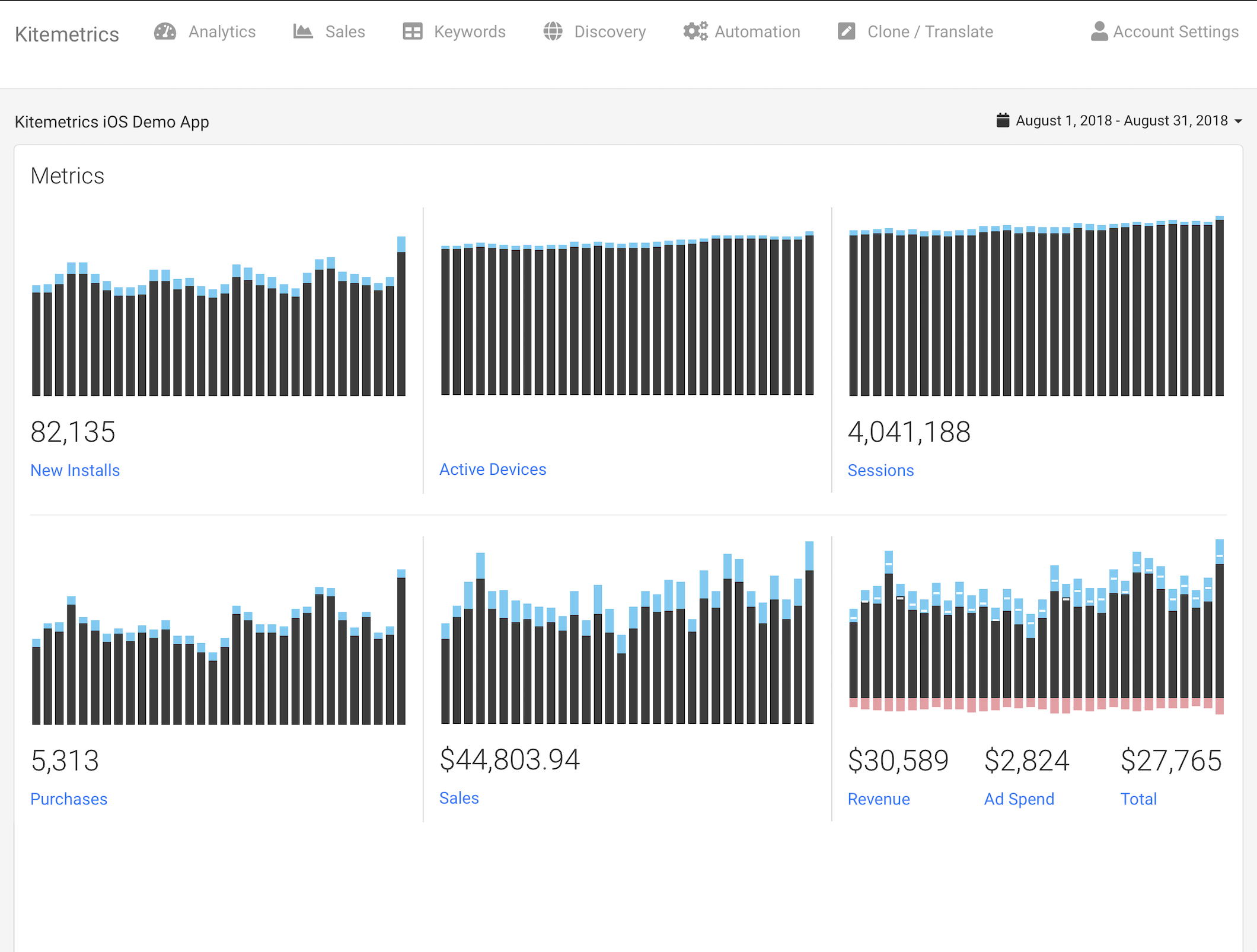The height and width of the screenshot is (952, 1257).
Task: Select the Analytics gauge icon
Action: click(x=164, y=31)
